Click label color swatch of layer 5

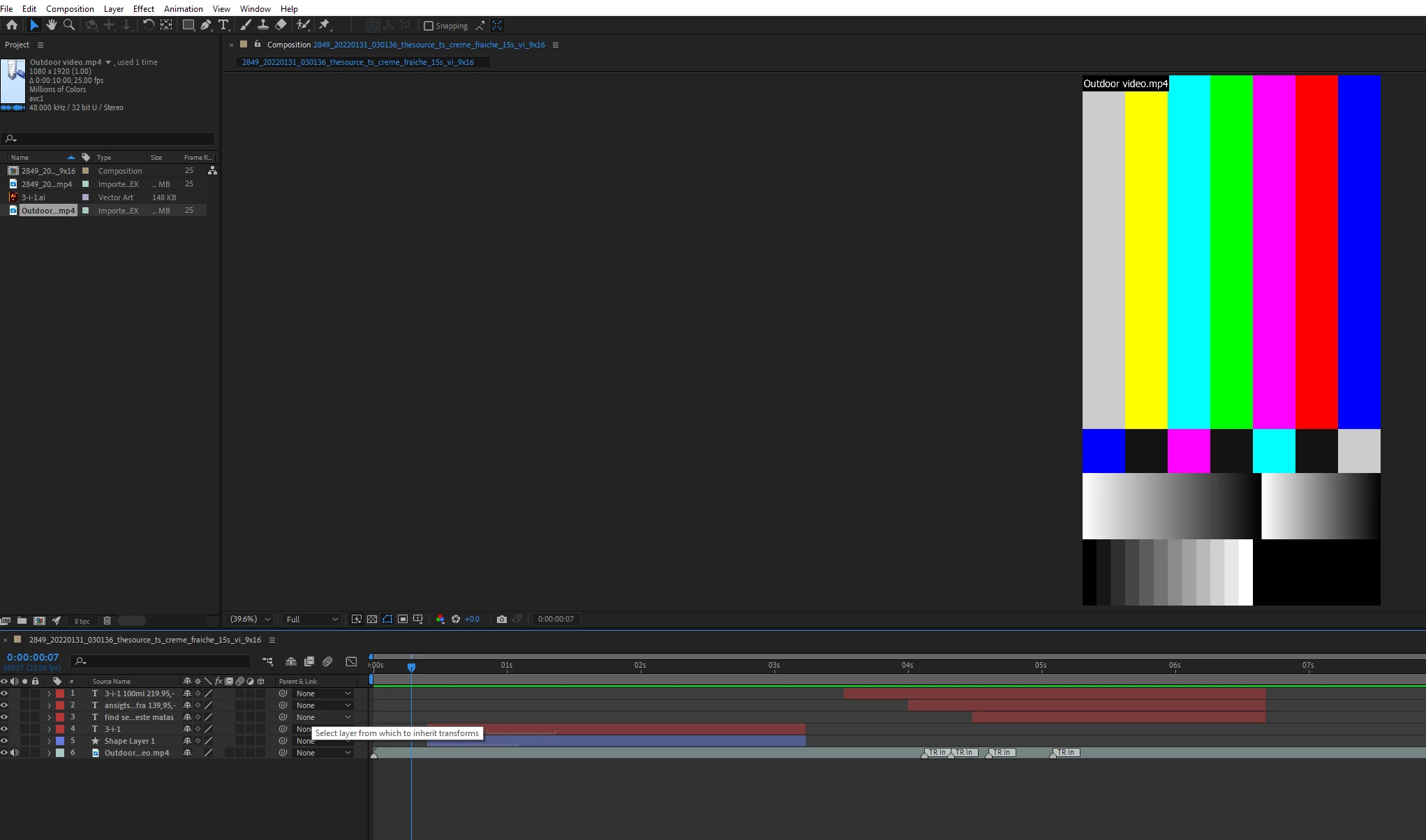[x=60, y=741]
